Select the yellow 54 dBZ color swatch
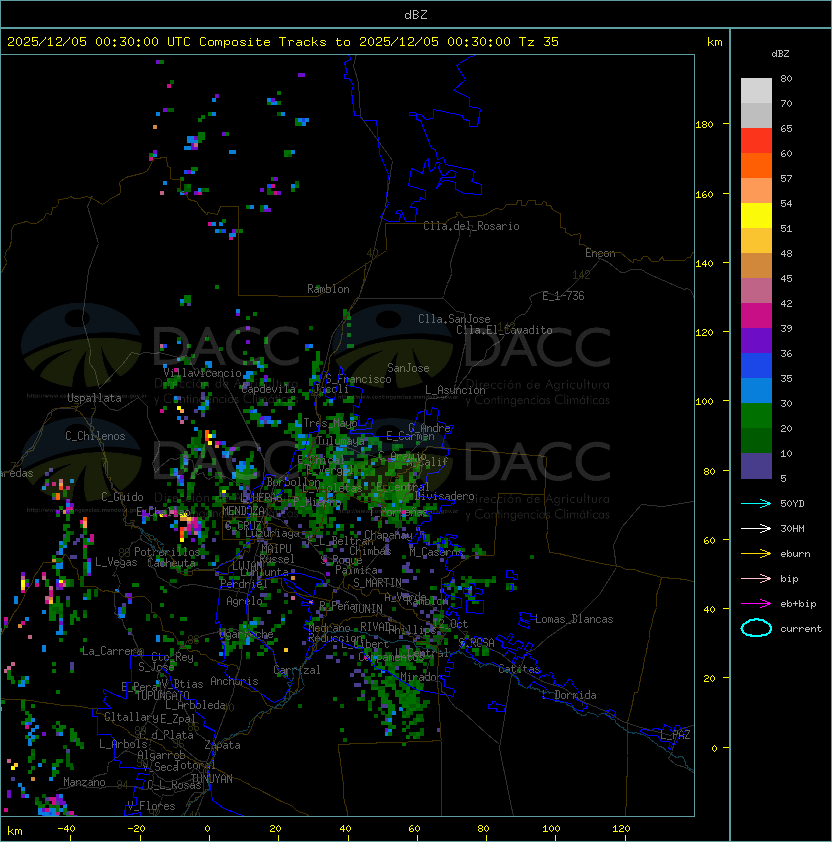Image resolution: width=832 pixels, height=842 pixels. click(756, 216)
